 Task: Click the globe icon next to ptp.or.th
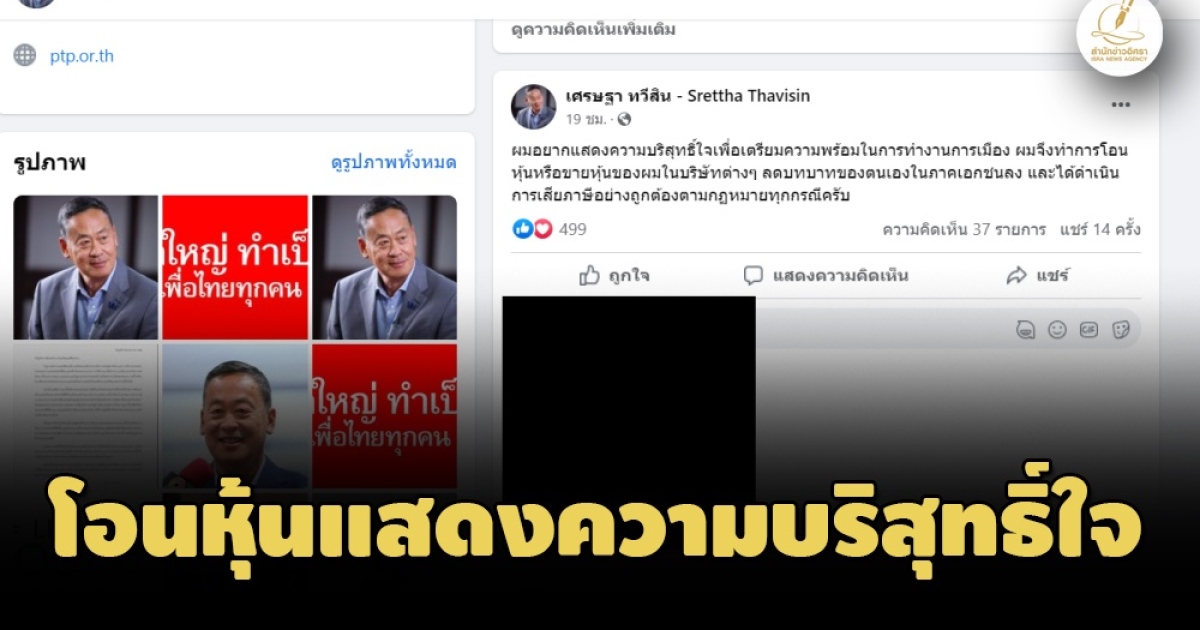click(25, 55)
